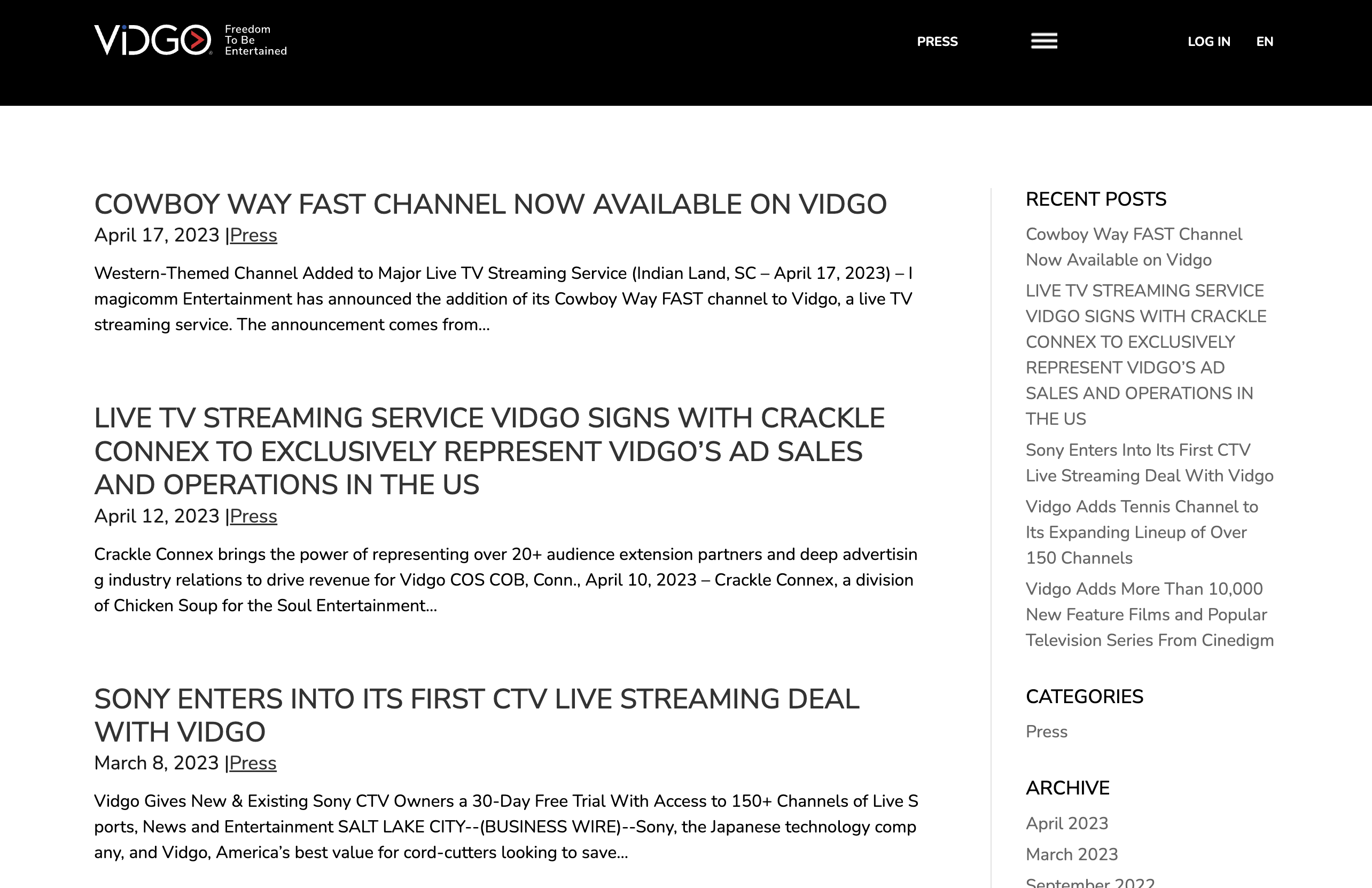Click the Press link under April 12, 2023
Image resolution: width=1372 pixels, height=888 pixels.
pyautogui.click(x=253, y=516)
